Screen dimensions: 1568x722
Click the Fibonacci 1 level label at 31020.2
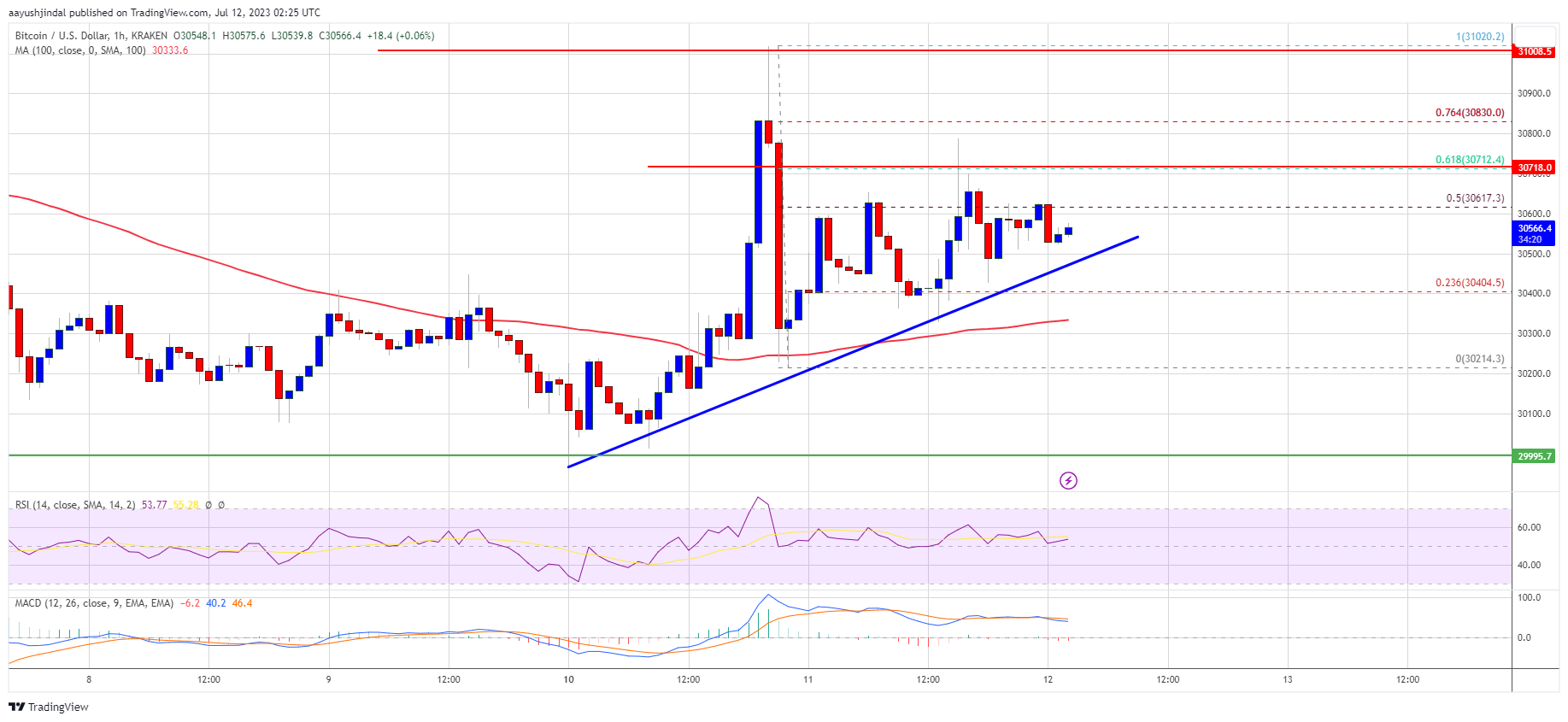click(1480, 37)
